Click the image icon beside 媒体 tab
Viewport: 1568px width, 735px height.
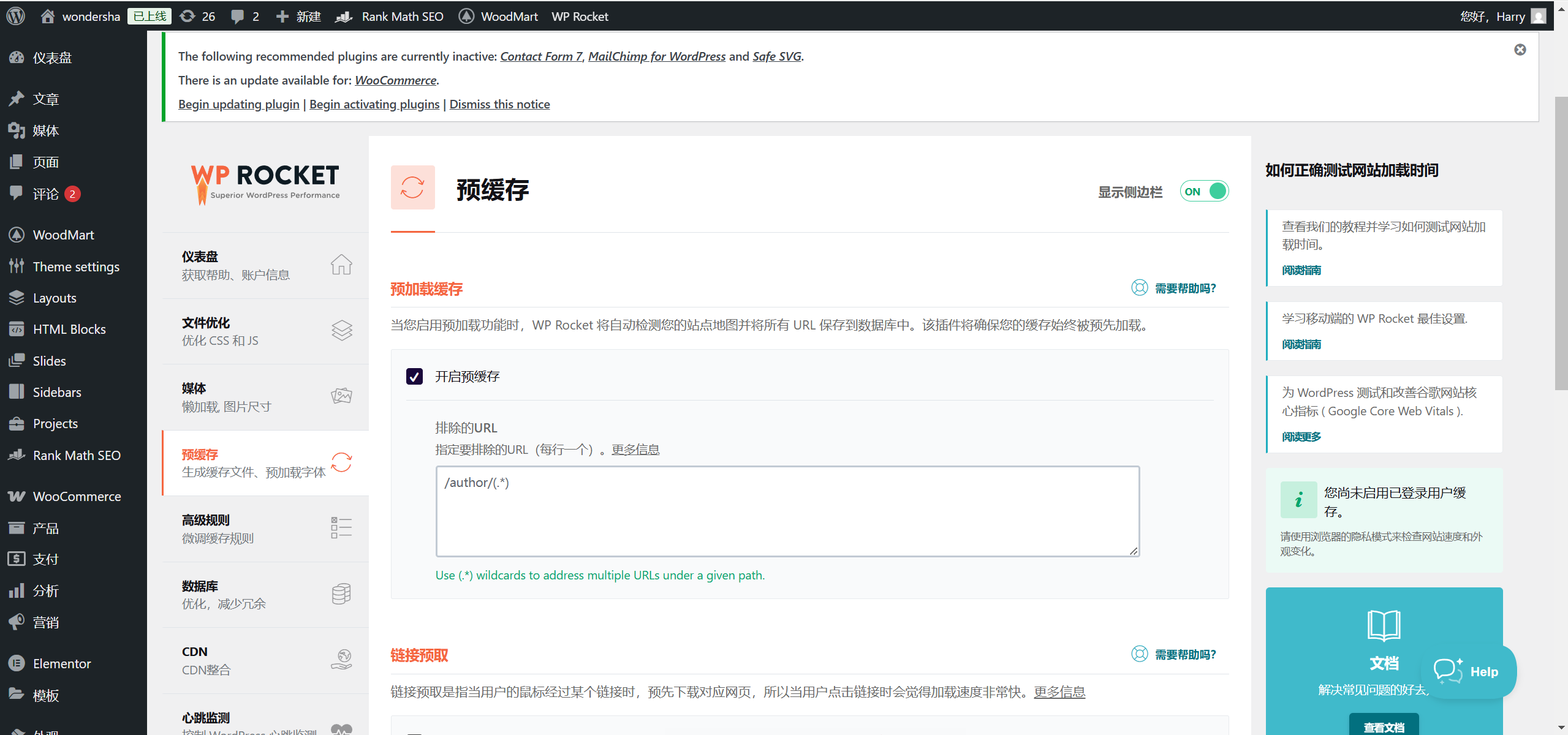341,396
